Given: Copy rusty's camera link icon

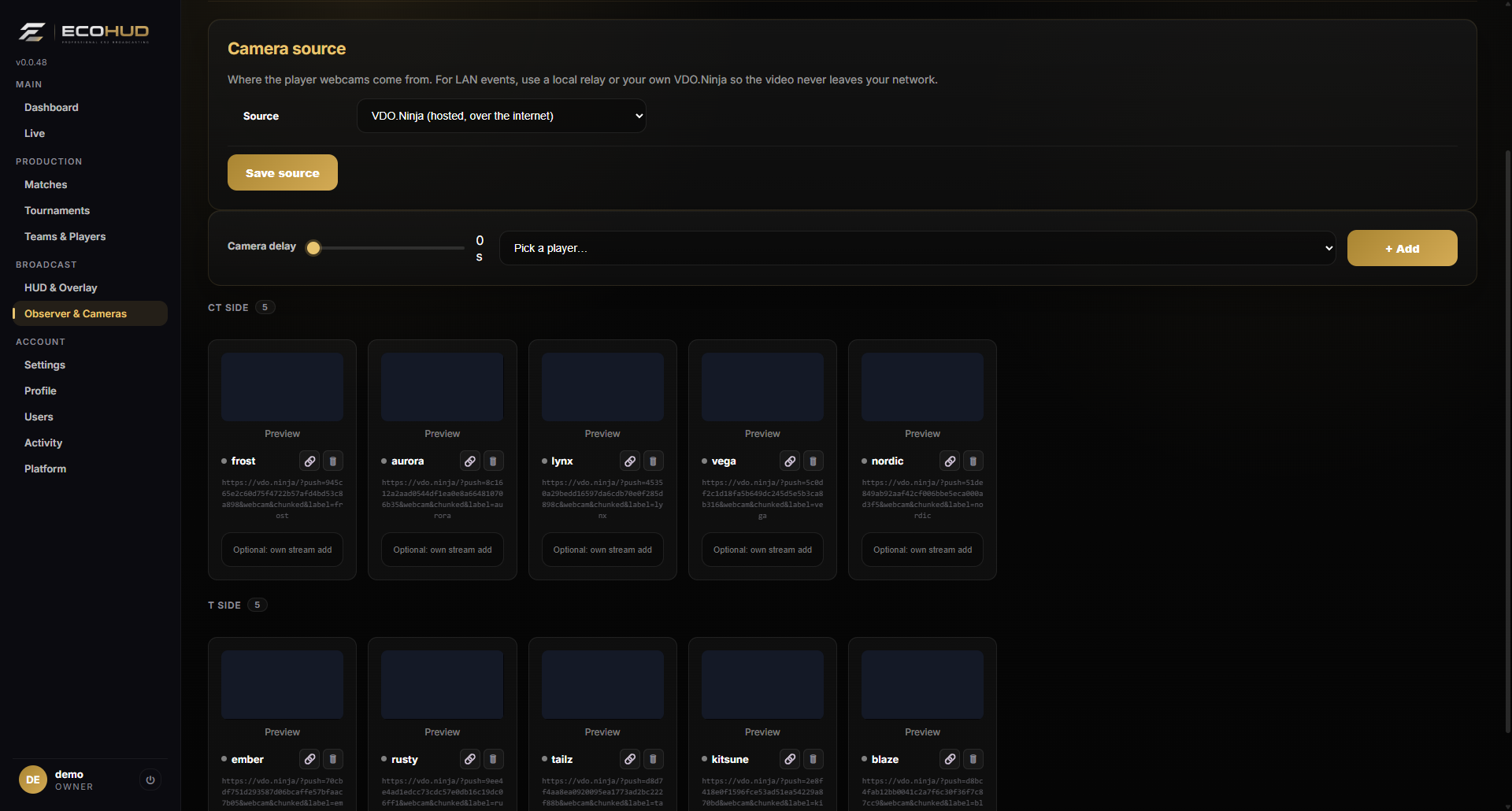Looking at the screenshot, I should click(x=469, y=759).
